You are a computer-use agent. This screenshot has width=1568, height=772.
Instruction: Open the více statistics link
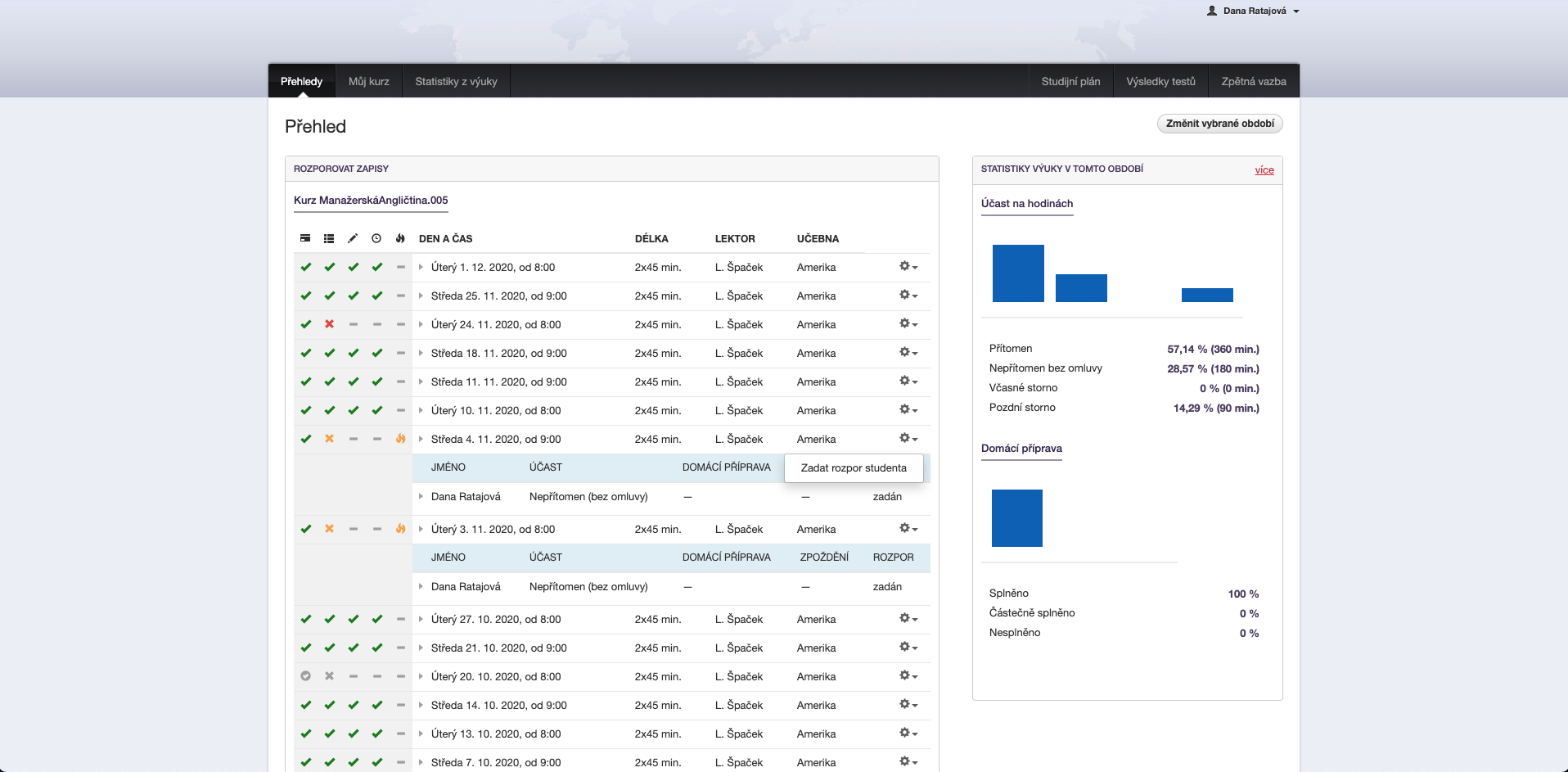click(x=1264, y=170)
